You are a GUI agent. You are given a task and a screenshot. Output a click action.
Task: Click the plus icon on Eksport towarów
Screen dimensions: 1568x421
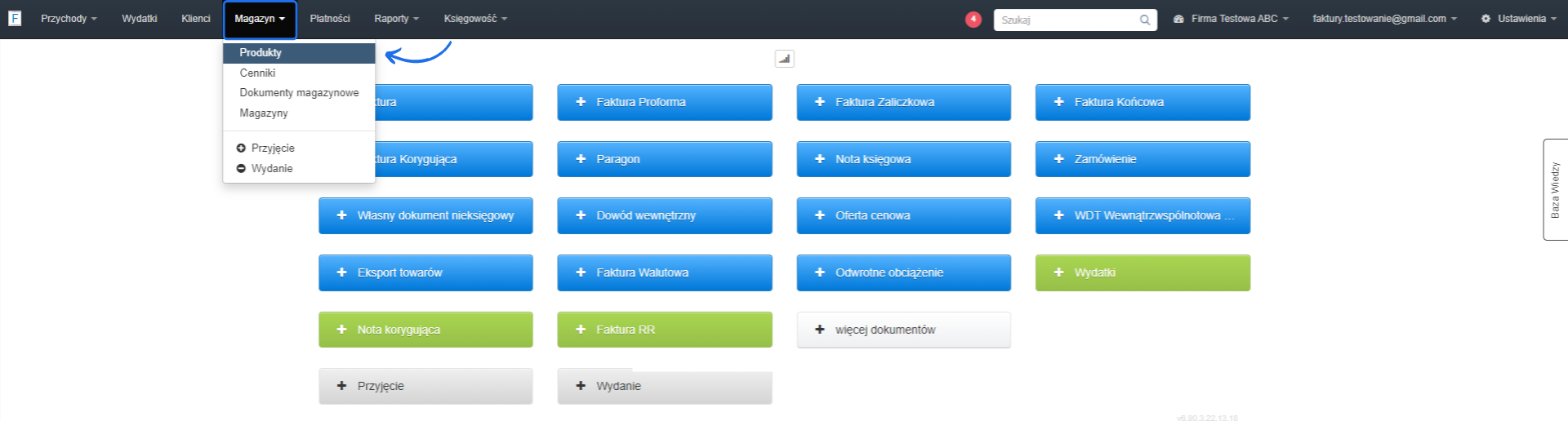pos(341,273)
